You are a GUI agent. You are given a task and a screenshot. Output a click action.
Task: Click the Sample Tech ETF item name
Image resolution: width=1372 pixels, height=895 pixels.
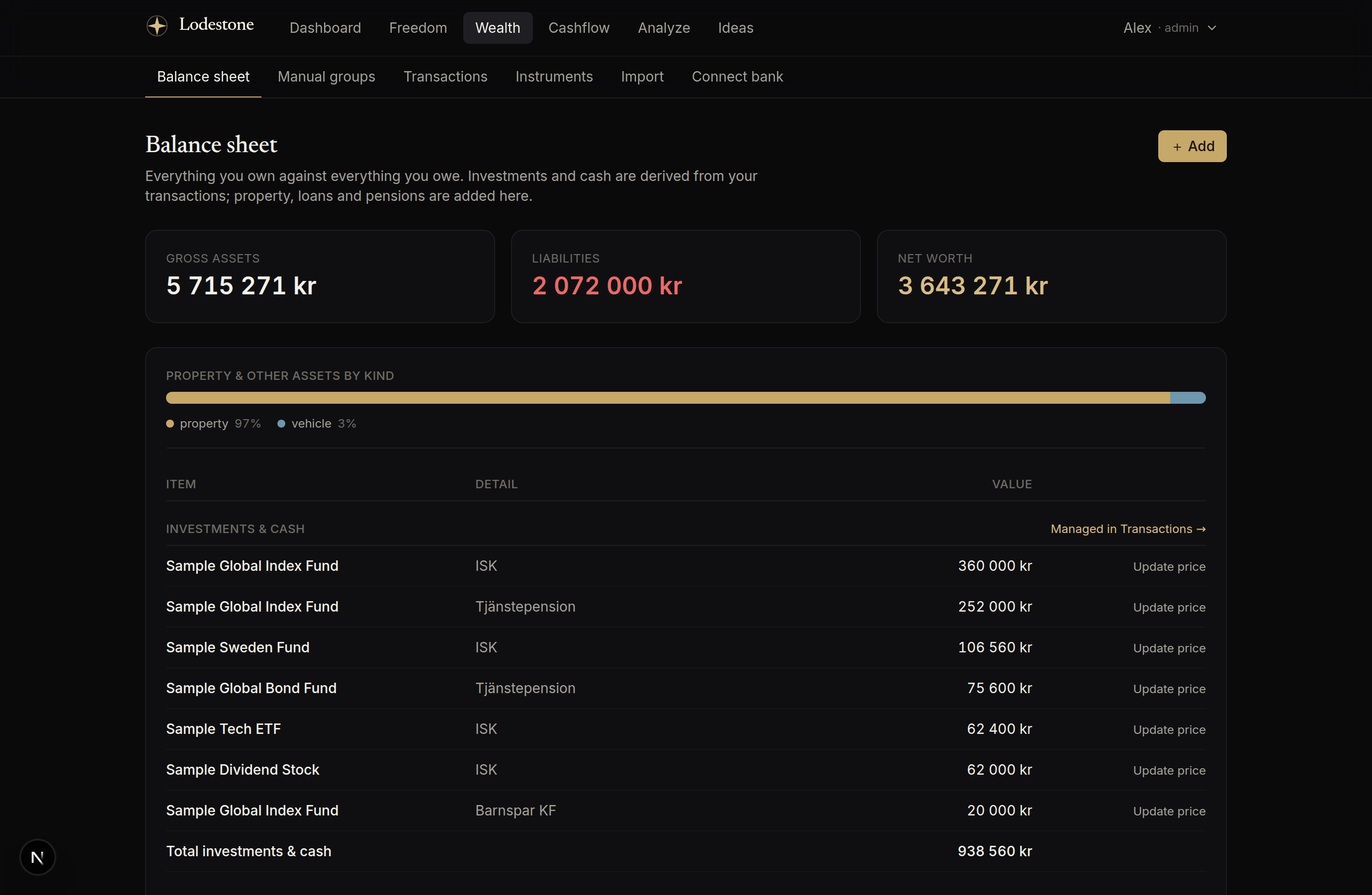[223, 729]
